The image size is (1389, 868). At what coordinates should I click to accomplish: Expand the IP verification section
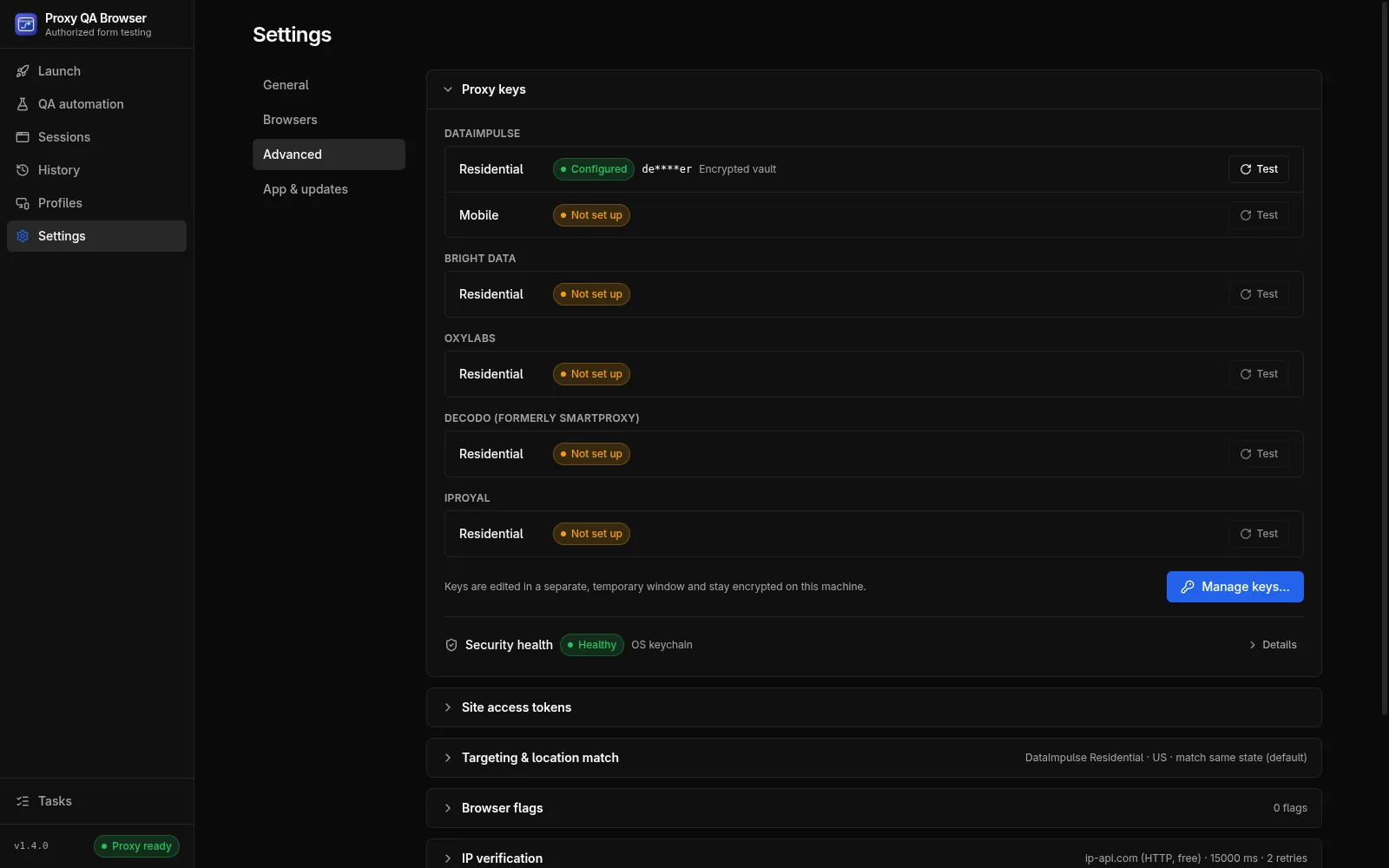(x=874, y=855)
